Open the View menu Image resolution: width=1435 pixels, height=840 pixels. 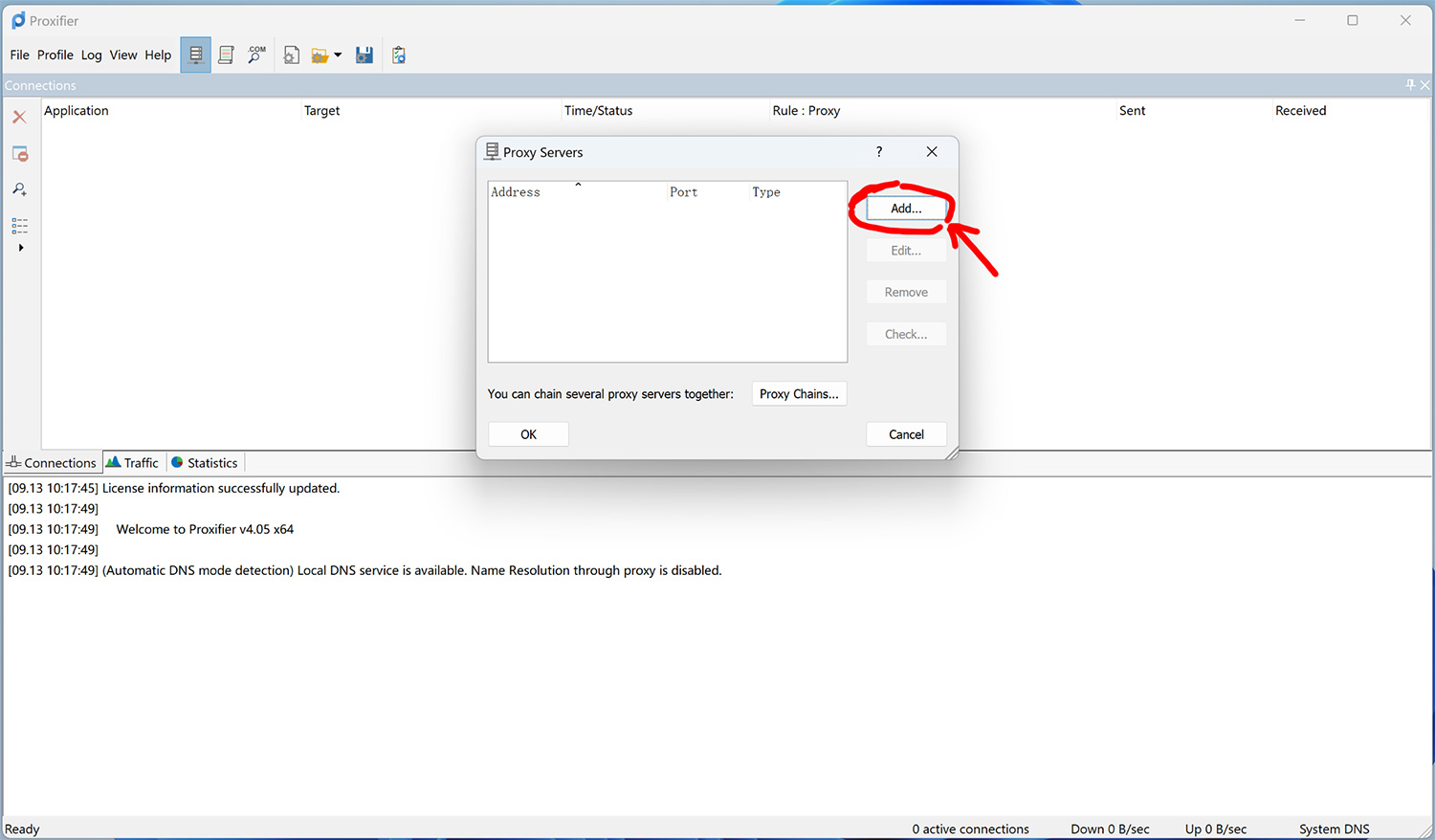123,55
